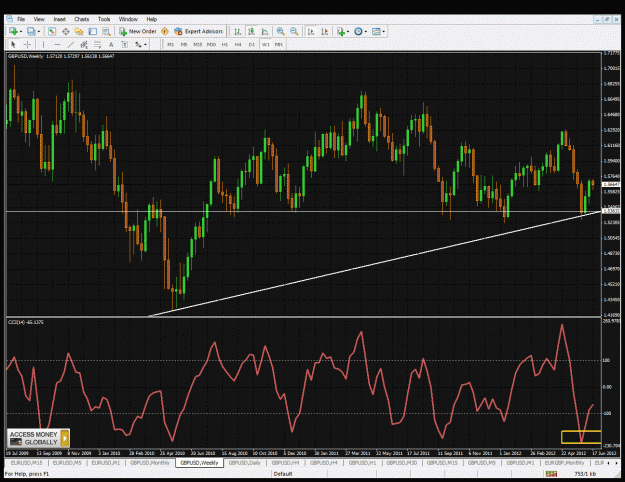Toggle the Terminal window icon
625x482 pixels.
point(92,31)
